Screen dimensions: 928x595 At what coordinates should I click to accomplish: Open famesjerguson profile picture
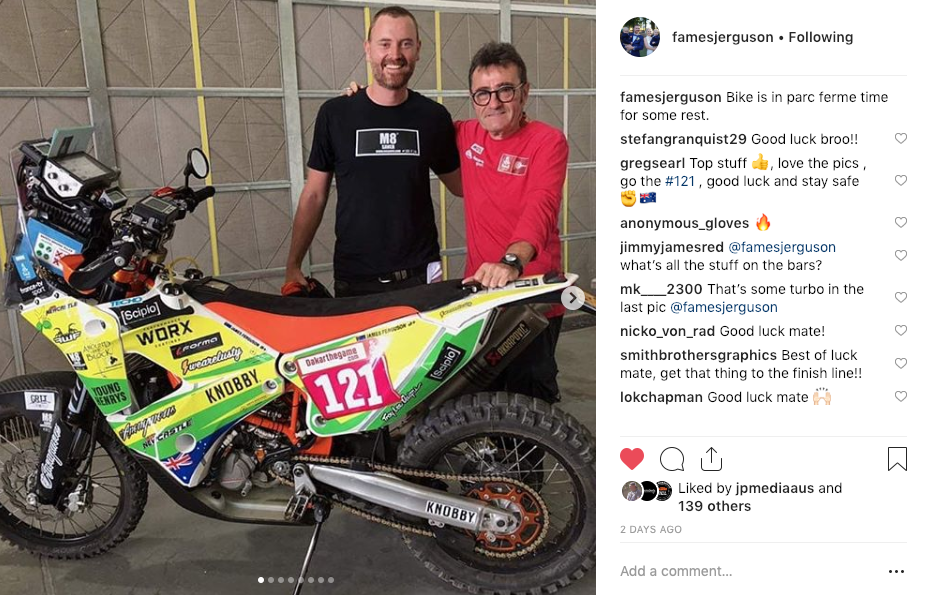[x=640, y=37]
